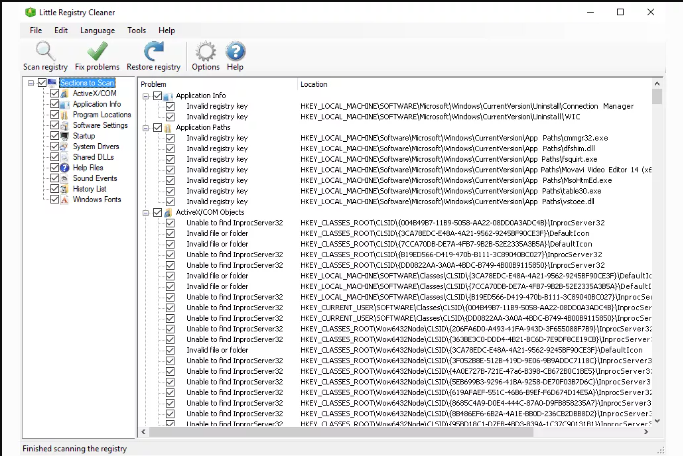Toggle the Sections to Scan root checkbox
The width and height of the screenshot is (683, 456).
pos(42,82)
